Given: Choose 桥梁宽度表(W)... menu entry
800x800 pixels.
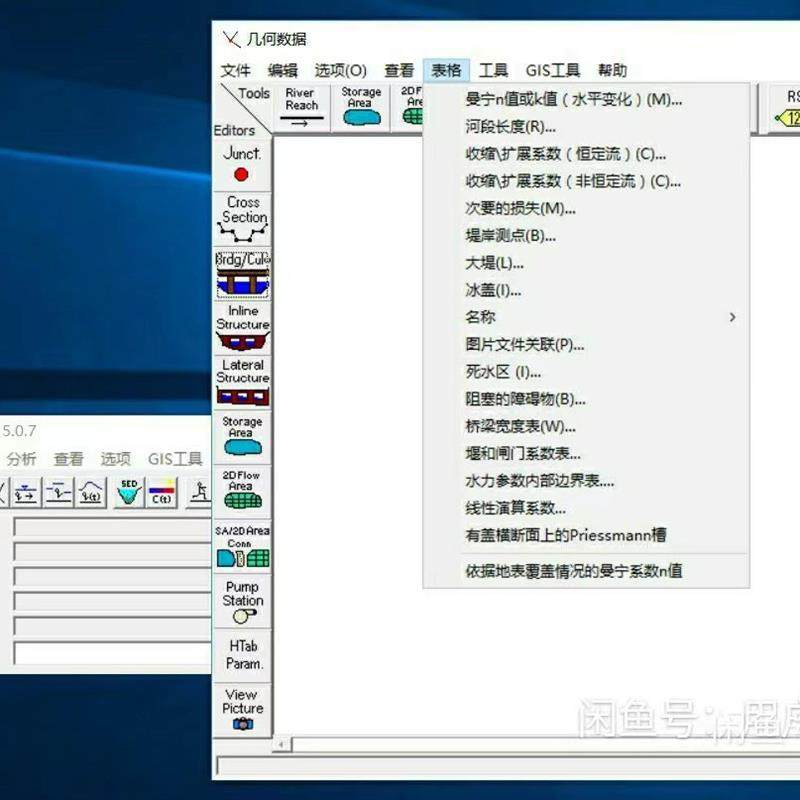Looking at the screenshot, I should point(586,427).
